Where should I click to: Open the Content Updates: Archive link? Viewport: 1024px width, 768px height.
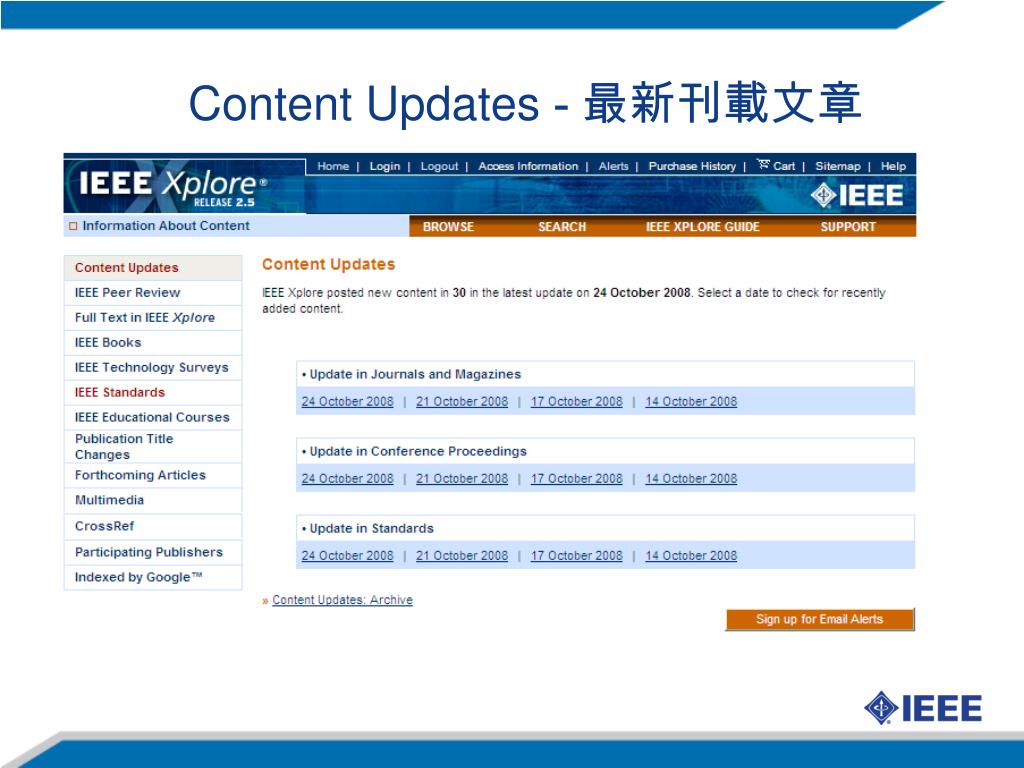(x=342, y=600)
